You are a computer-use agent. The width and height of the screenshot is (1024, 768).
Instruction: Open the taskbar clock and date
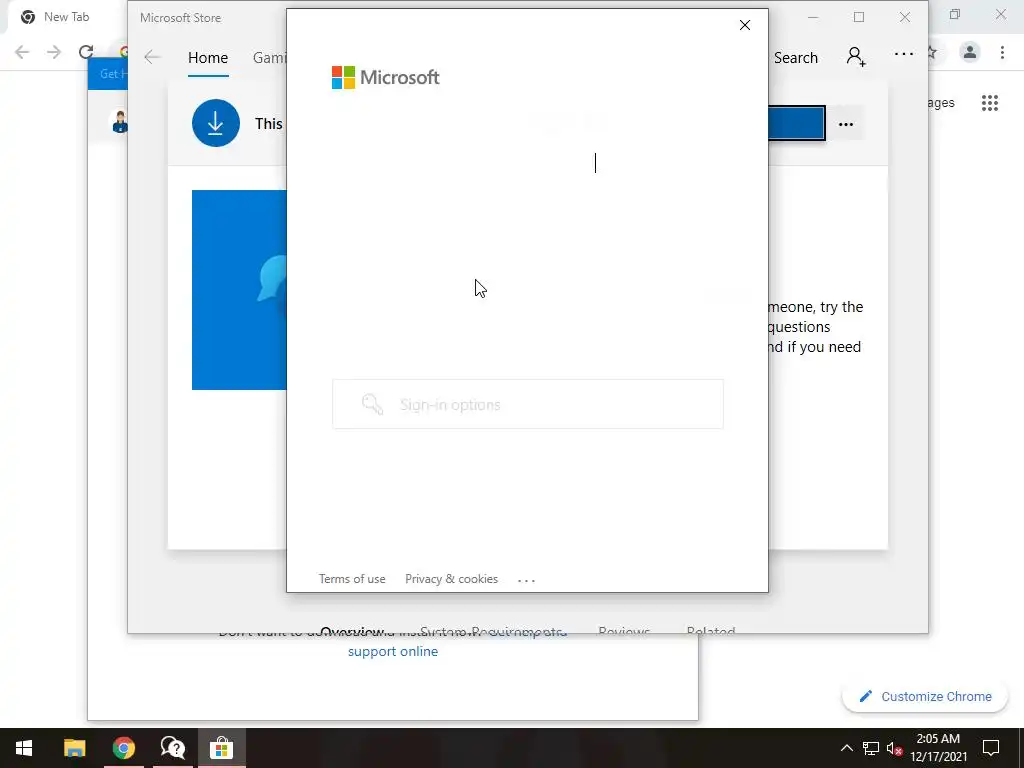pyautogui.click(x=938, y=748)
